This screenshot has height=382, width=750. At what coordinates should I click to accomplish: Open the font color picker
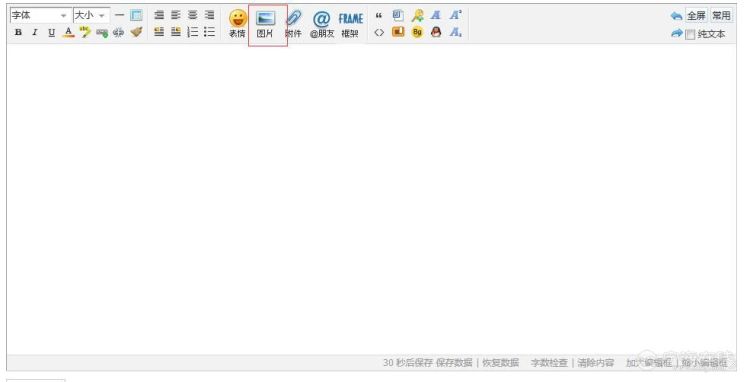coord(68,33)
